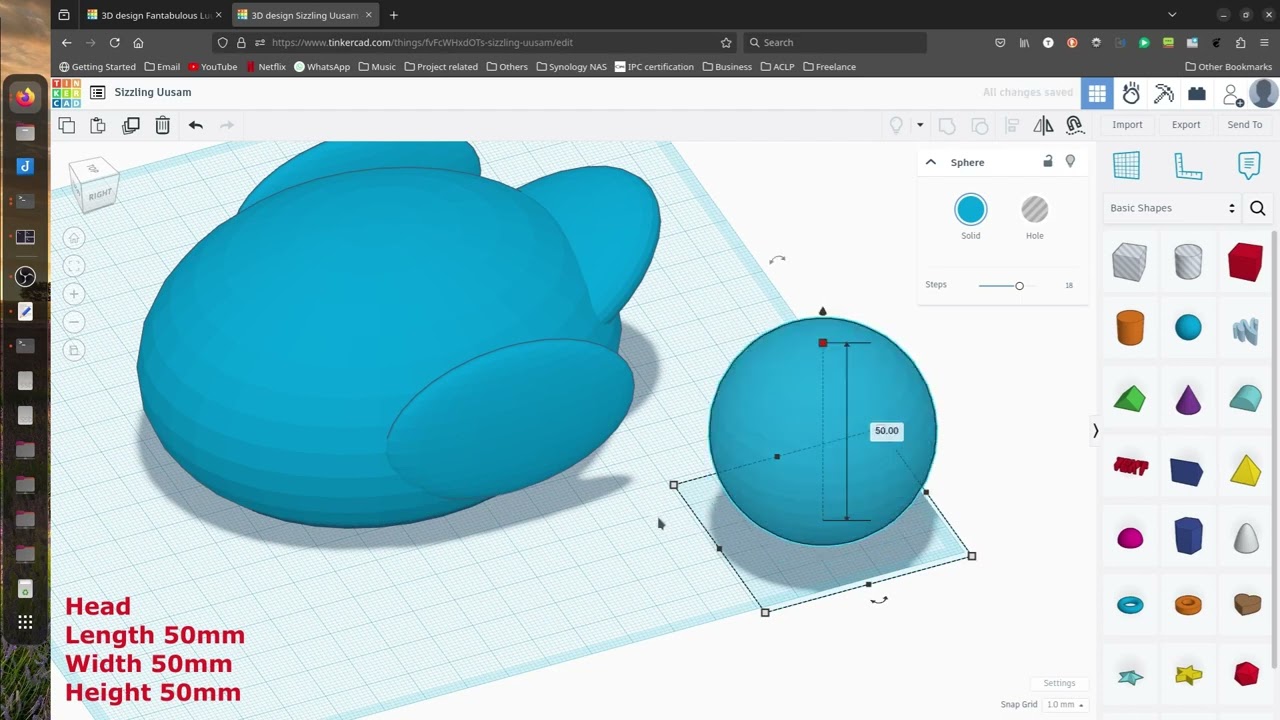Expand the show-all lightbulb dropdown arrow
The width and height of the screenshot is (1280, 720).
pyautogui.click(x=919, y=125)
